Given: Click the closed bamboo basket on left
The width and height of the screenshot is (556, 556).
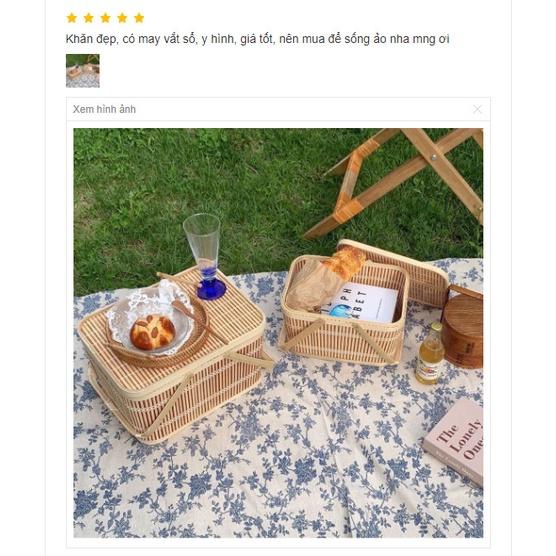Looking at the screenshot, I should (174, 355).
